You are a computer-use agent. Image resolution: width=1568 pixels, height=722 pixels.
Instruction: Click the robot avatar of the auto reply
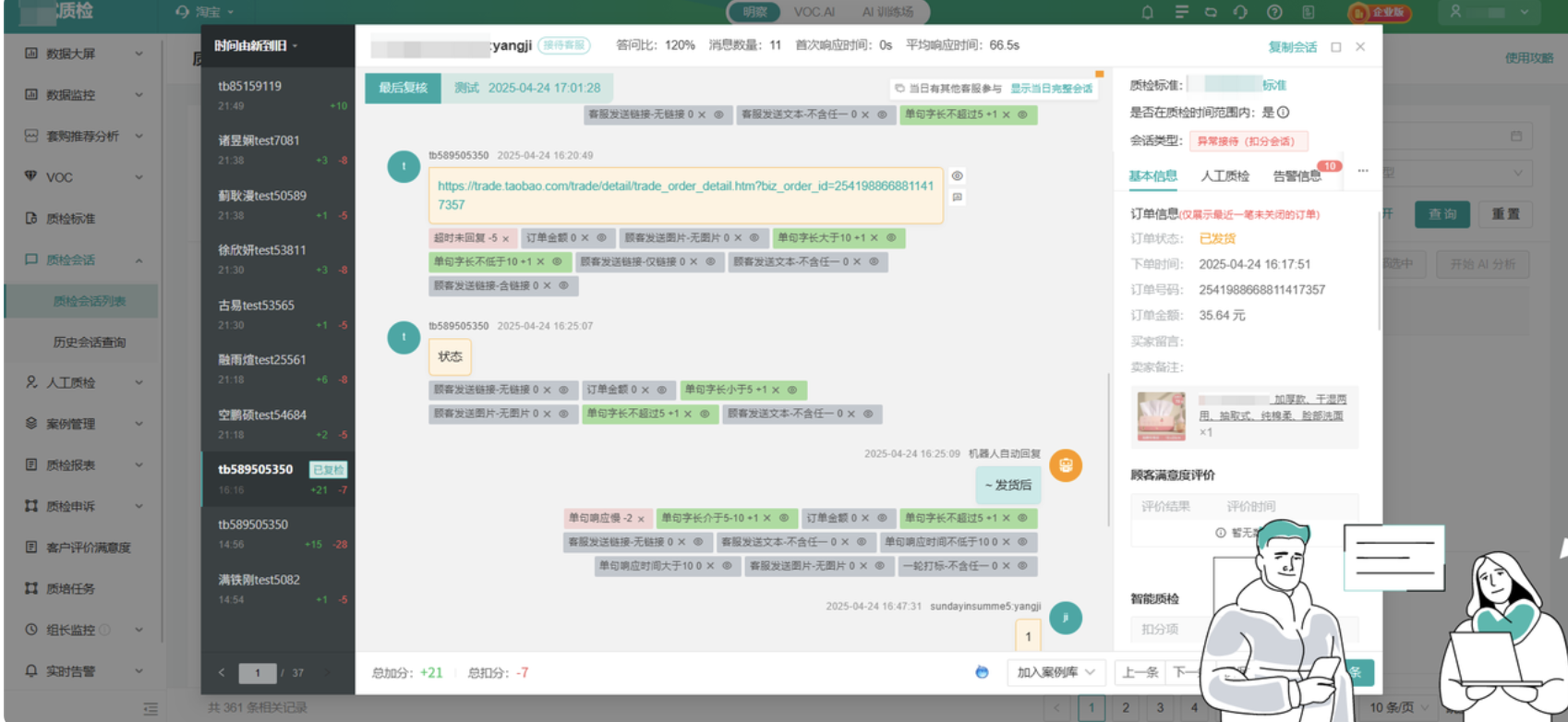(1066, 465)
